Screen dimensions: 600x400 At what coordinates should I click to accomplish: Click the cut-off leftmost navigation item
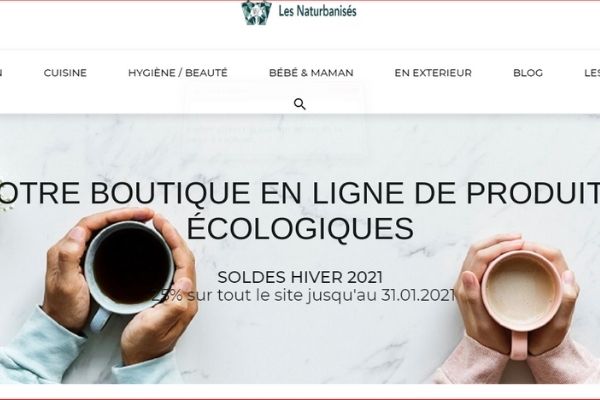(x=1, y=73)
